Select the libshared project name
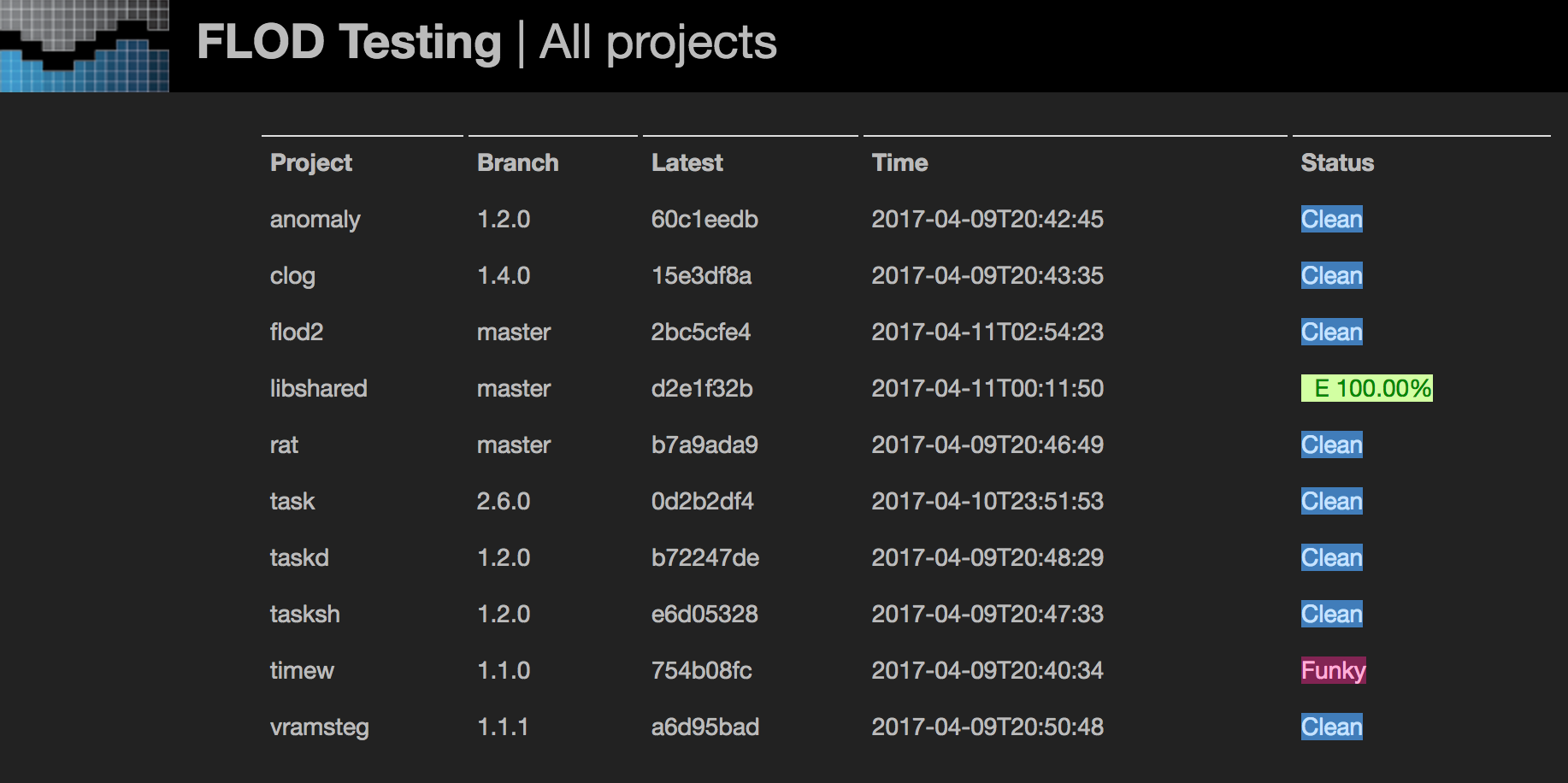 pos(318,388)
